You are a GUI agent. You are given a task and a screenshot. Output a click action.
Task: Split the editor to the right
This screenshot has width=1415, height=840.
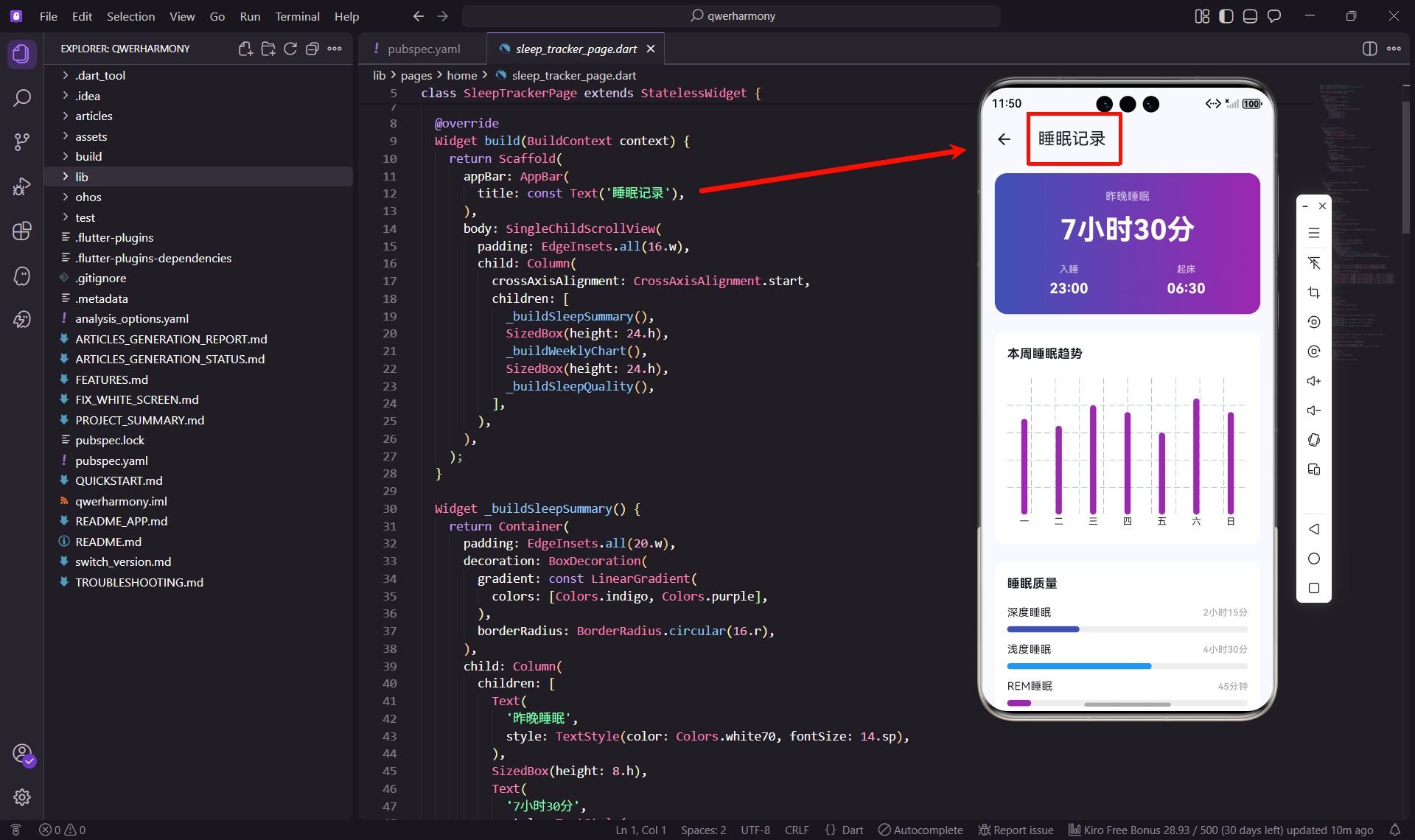click(x=1369, y=49)
